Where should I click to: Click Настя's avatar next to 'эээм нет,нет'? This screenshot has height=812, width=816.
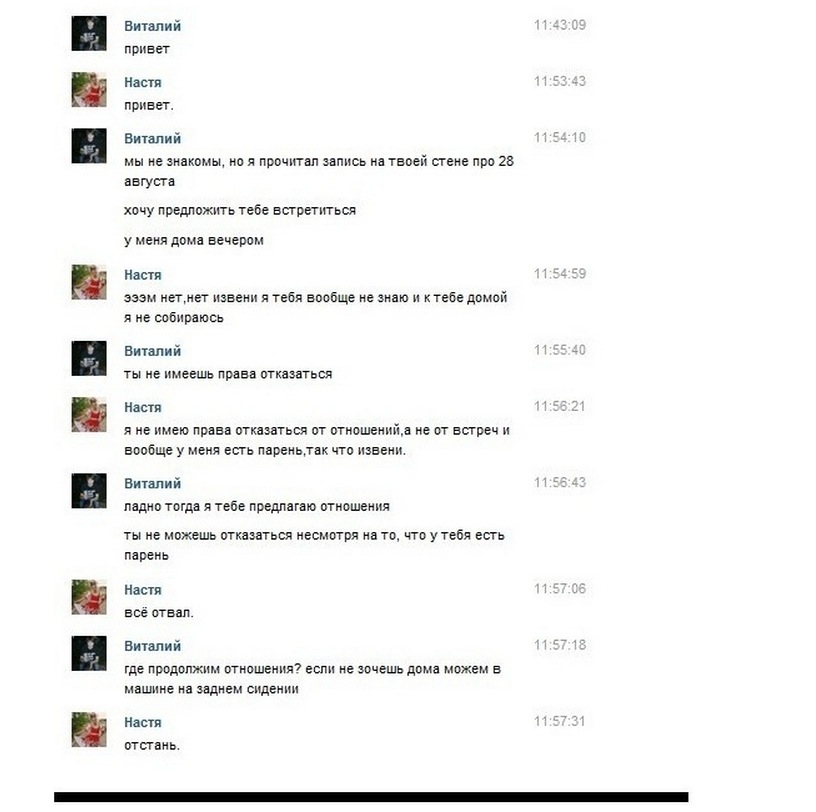click(x=89, y=282)
